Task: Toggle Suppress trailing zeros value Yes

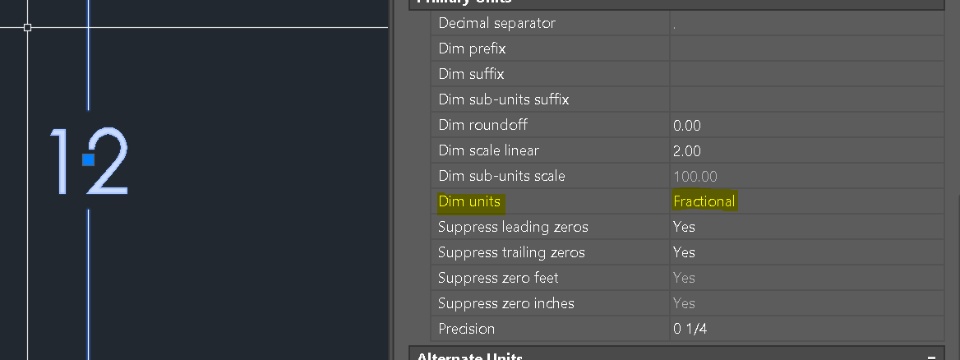Action: (806, 252)
